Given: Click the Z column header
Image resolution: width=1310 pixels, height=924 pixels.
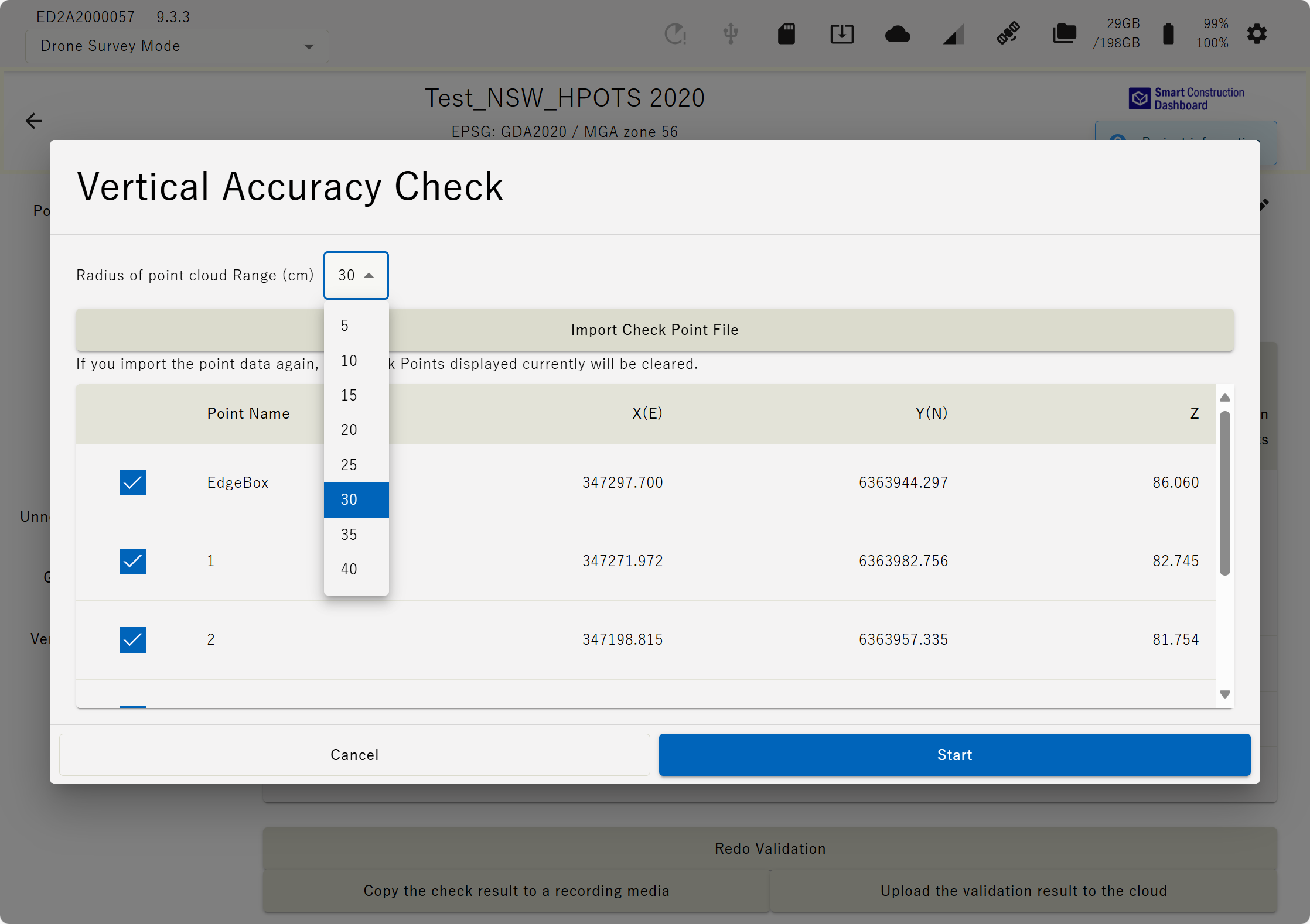Looking at the screenshot, I should coord(1194,413).
